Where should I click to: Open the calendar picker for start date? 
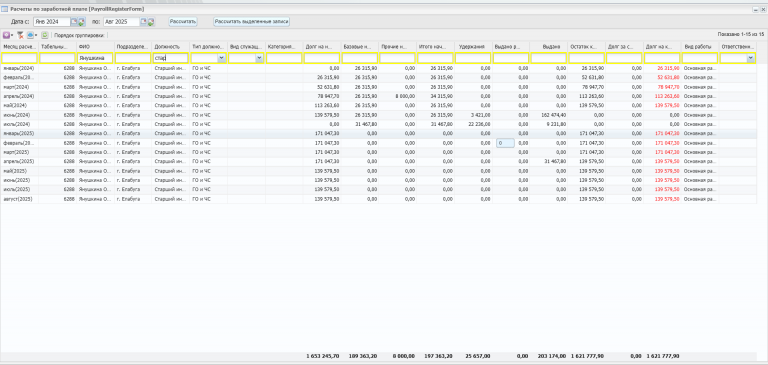73,22
